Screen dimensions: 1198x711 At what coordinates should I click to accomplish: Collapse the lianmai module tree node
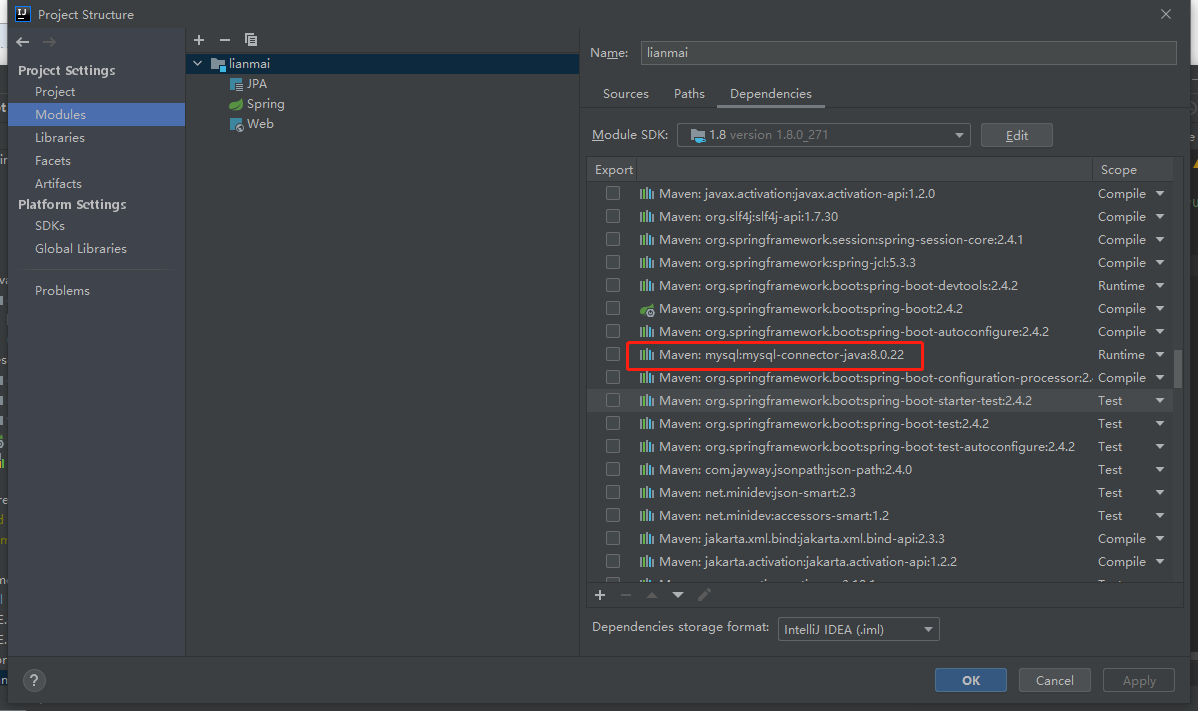198,63
